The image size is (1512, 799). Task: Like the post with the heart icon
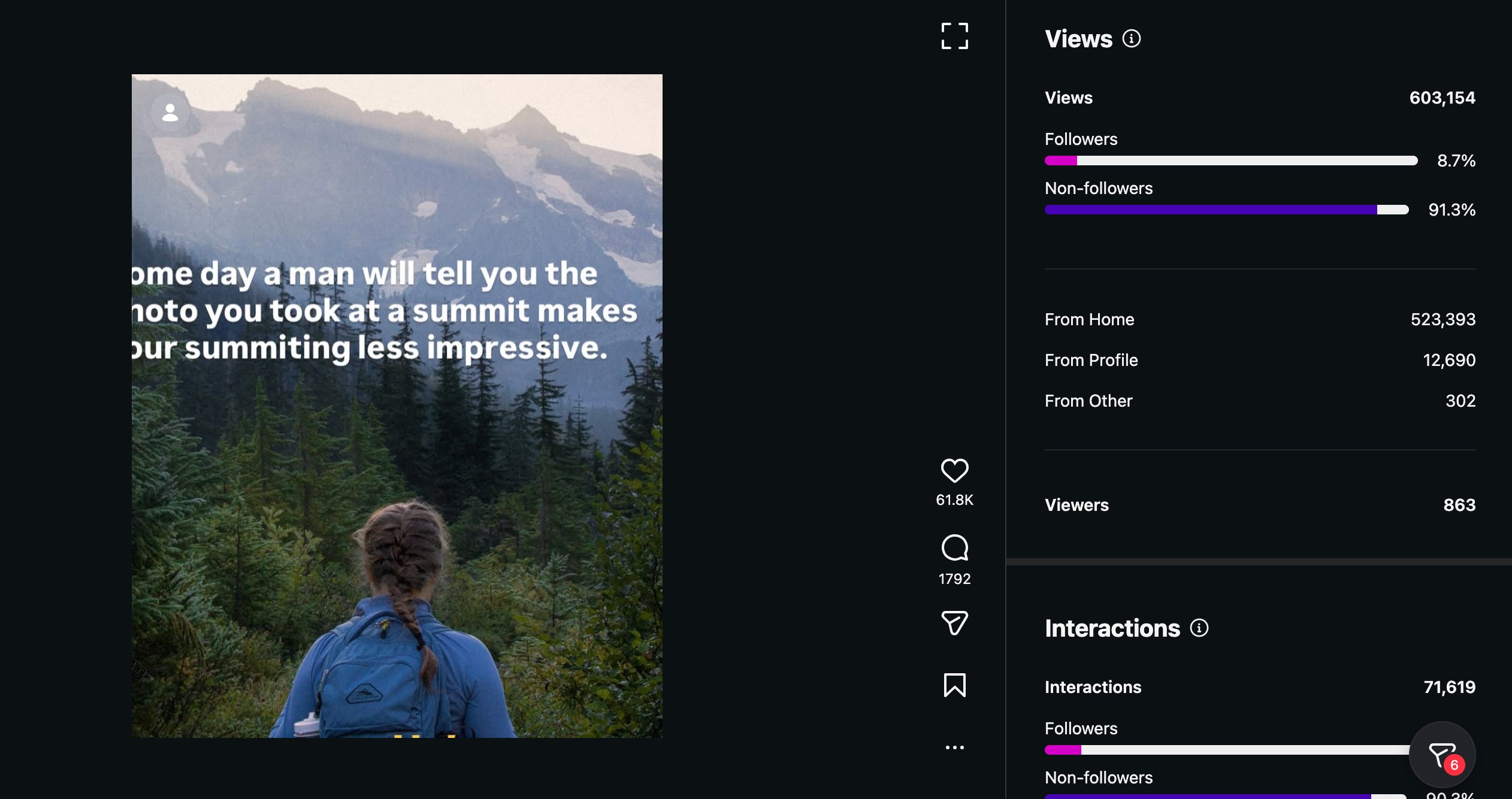click(954, 471)
